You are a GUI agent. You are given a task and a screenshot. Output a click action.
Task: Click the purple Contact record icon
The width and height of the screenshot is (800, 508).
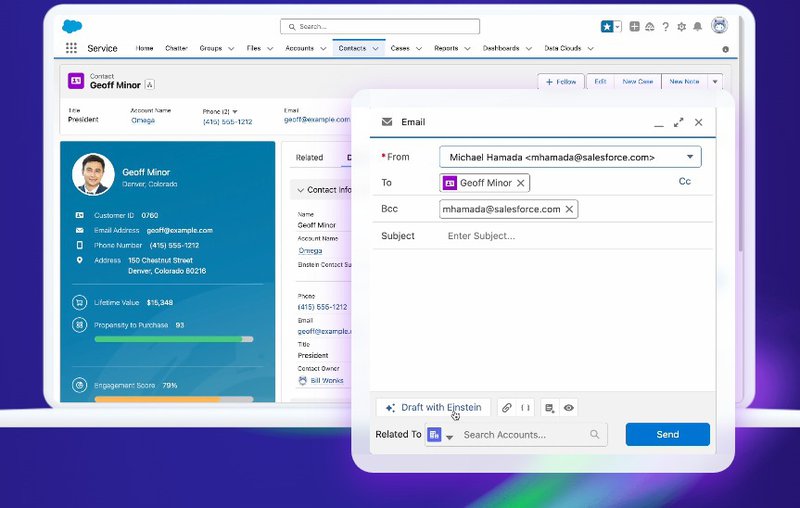76,81
